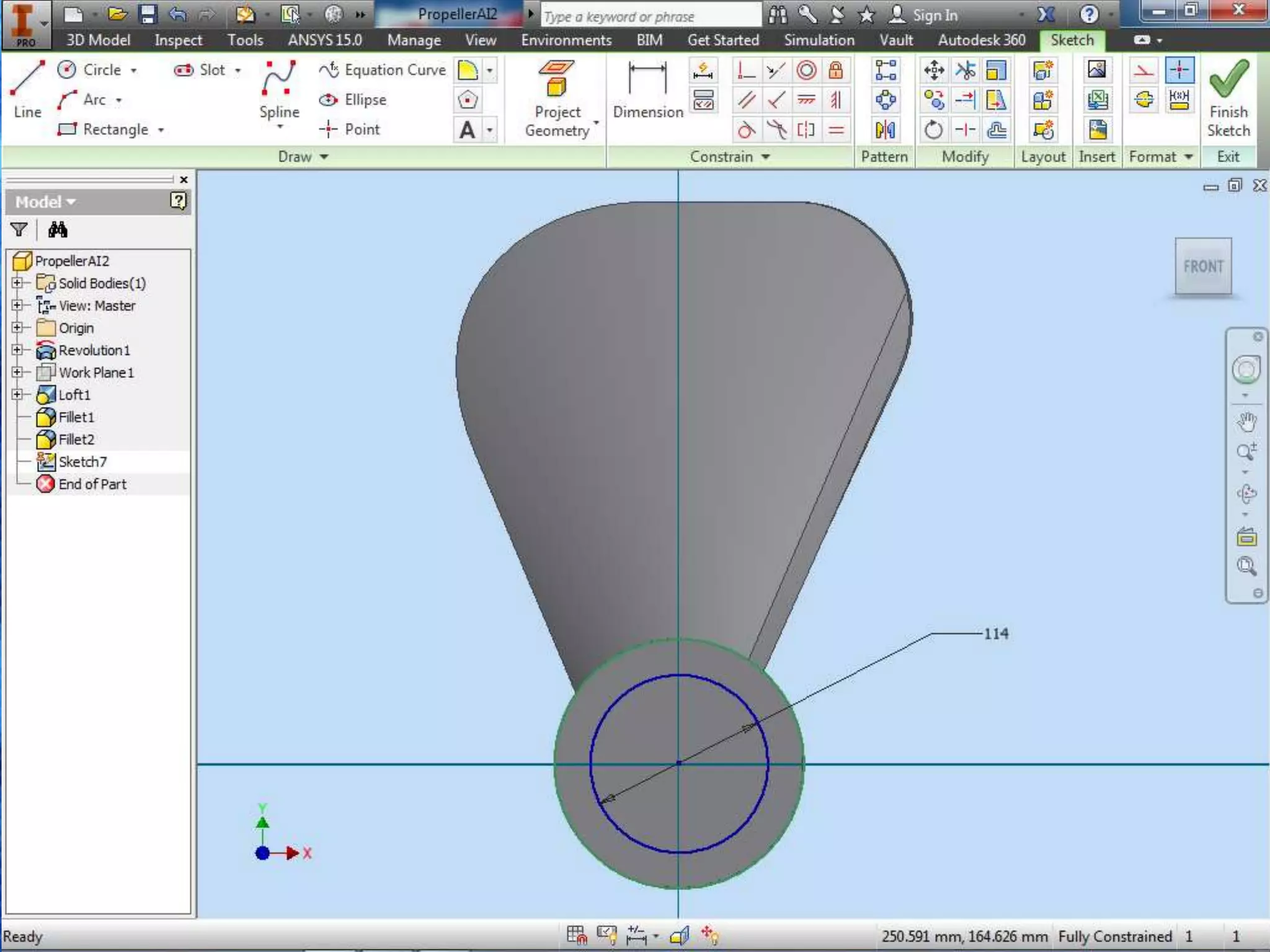
Task: Select Sketch7 in the model browser
Action: (82, 462)
